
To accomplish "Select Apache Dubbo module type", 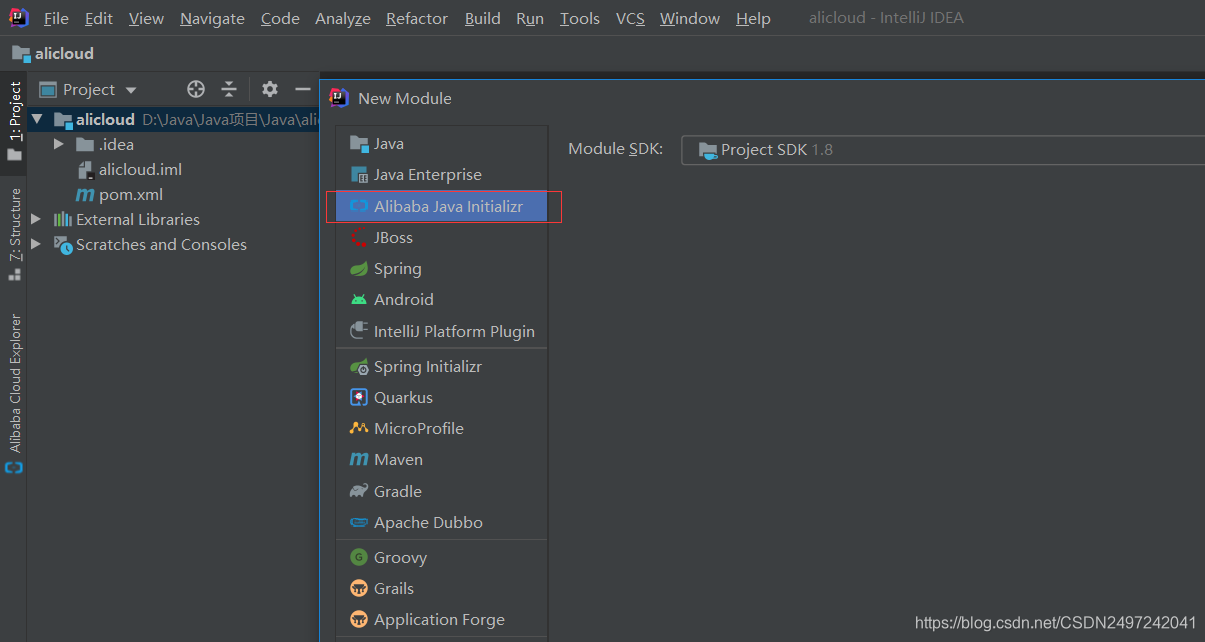I will click(441, 522).
